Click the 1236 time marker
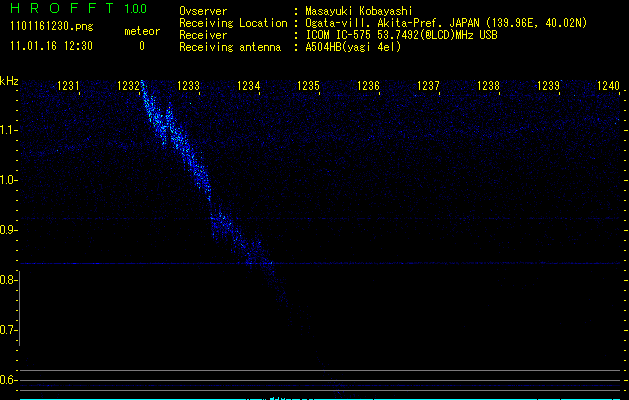This screenshot has height=400, width=629. (368, 85)
